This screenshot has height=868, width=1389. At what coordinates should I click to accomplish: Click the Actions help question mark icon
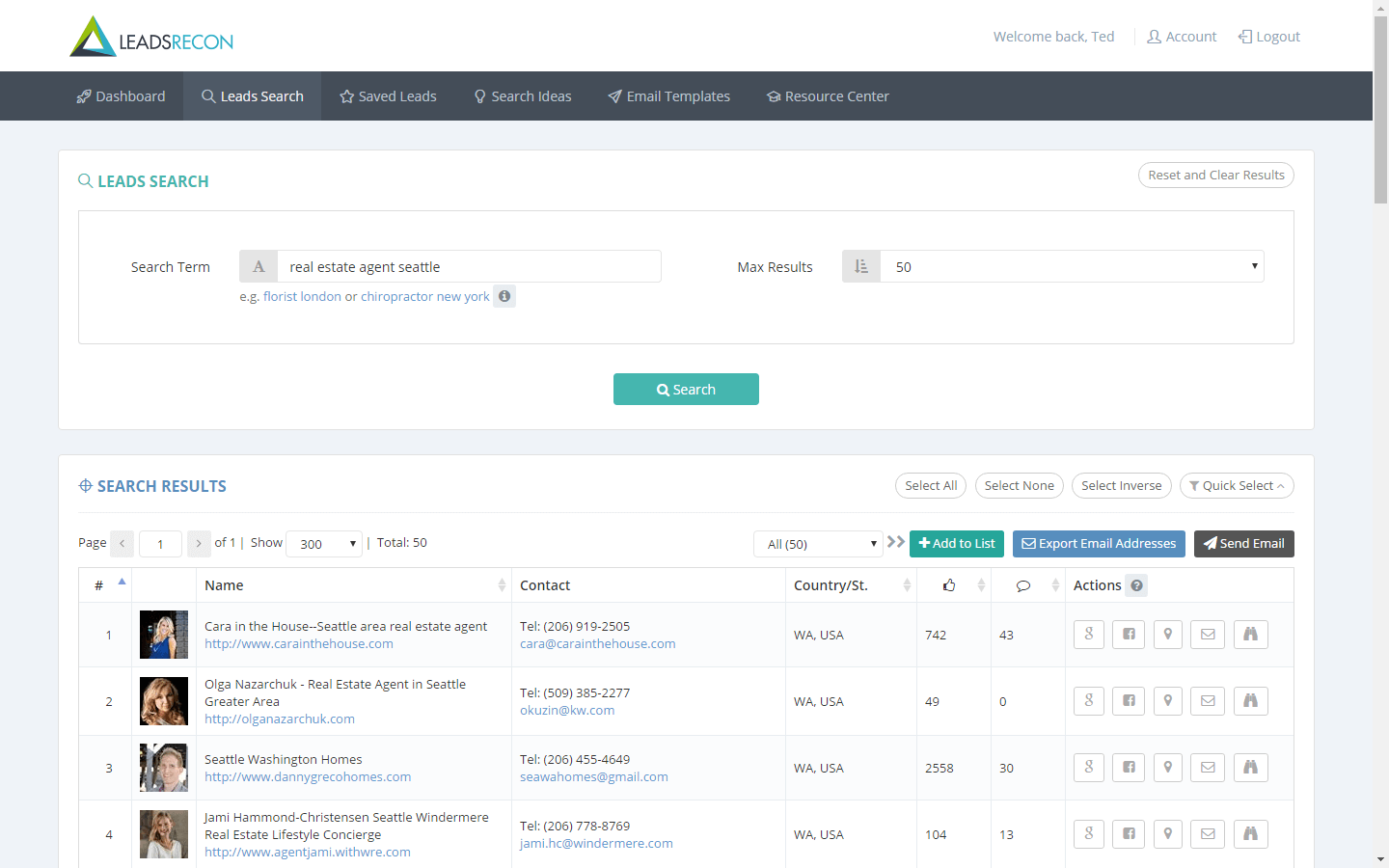click(x=1137, y=585)
